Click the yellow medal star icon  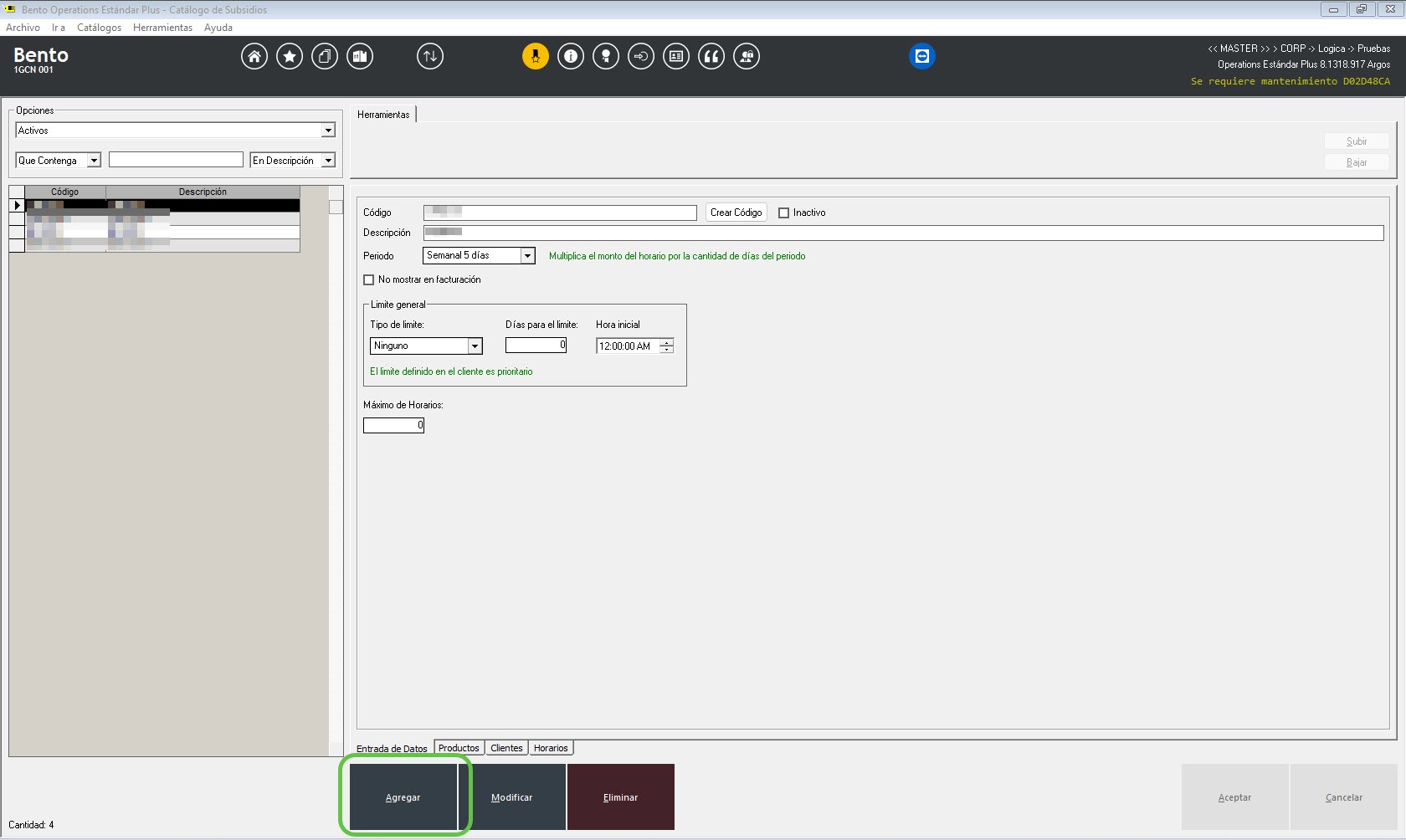coord(536,56)
